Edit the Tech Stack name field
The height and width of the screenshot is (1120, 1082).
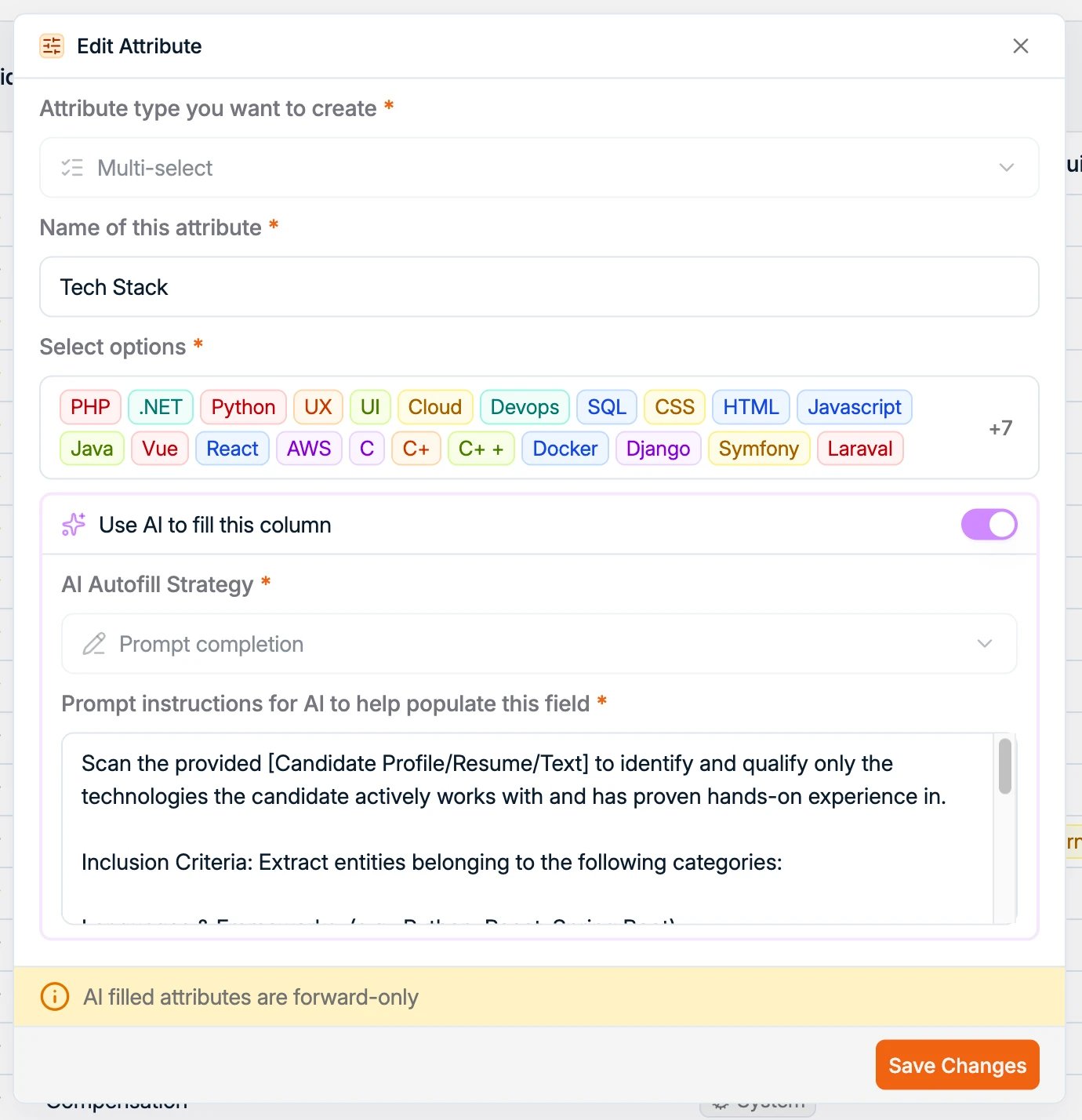pyautogui.click(x=539, y=287)
